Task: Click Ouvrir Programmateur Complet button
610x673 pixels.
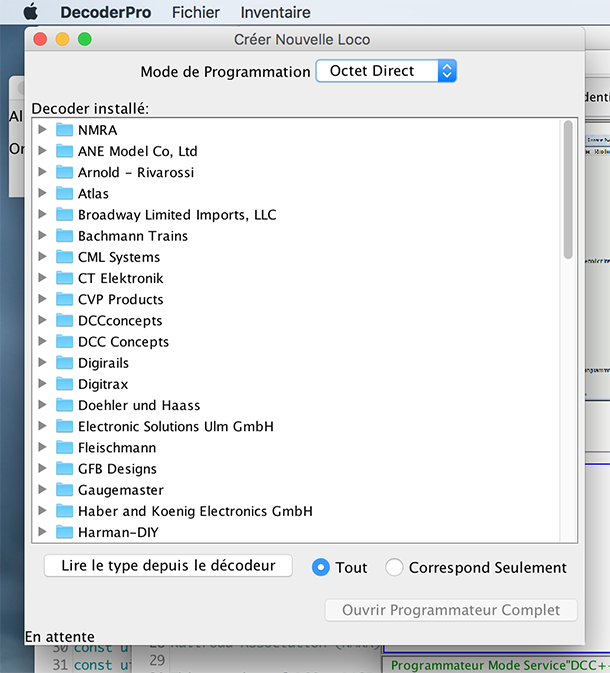Action: (451, 610)
